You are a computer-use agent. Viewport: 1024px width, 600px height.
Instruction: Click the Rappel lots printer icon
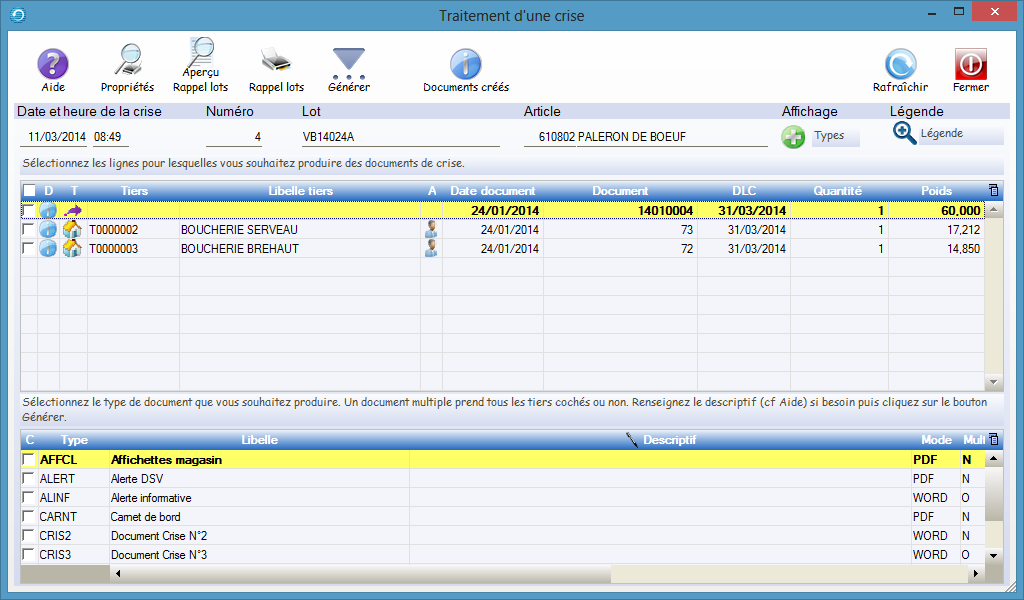coord(276,63)
